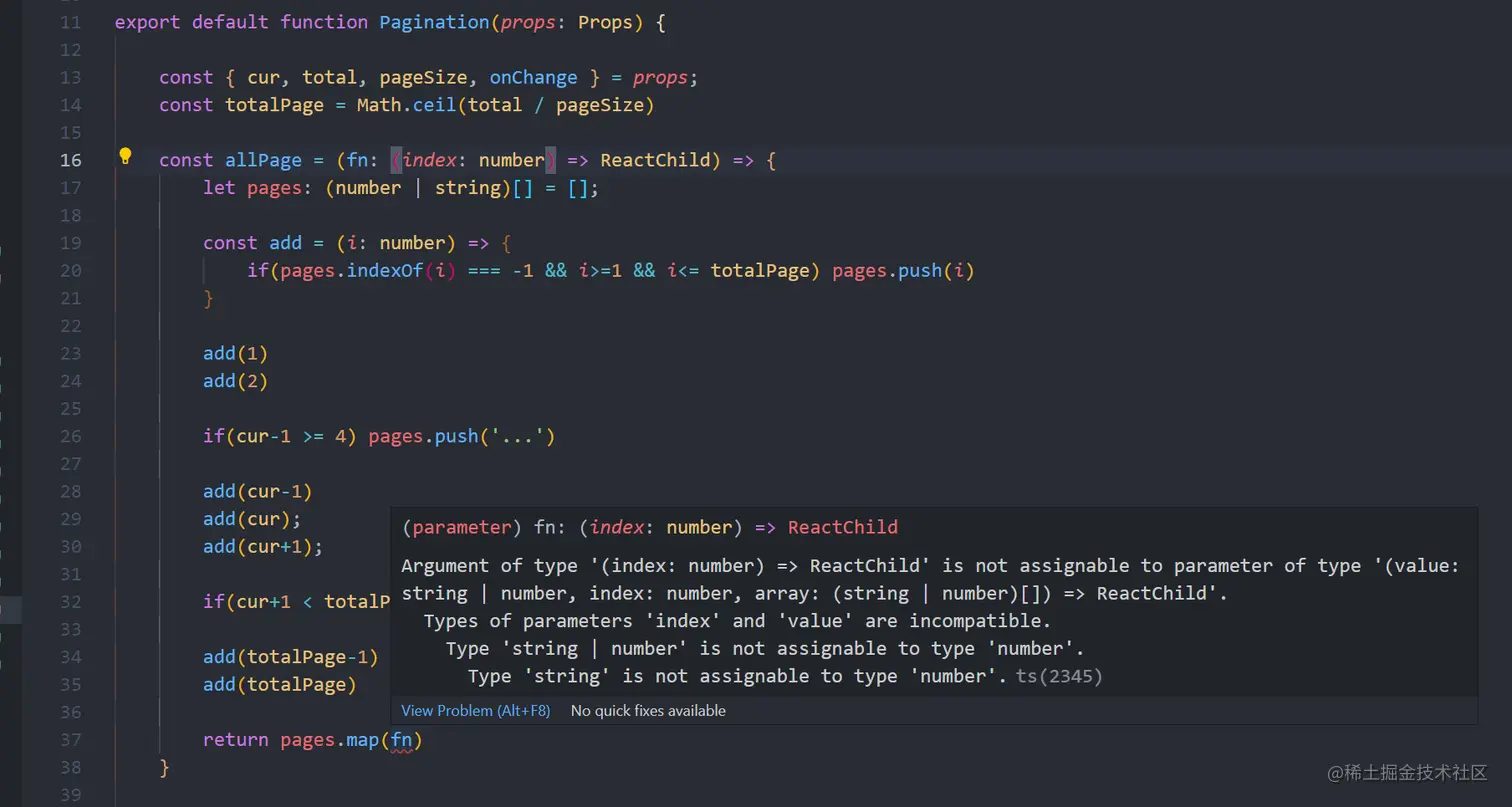The height and width of the screenshot is (807, 1512).
Task: Click the ReactChild type on line 16
Action: (655, 160)
